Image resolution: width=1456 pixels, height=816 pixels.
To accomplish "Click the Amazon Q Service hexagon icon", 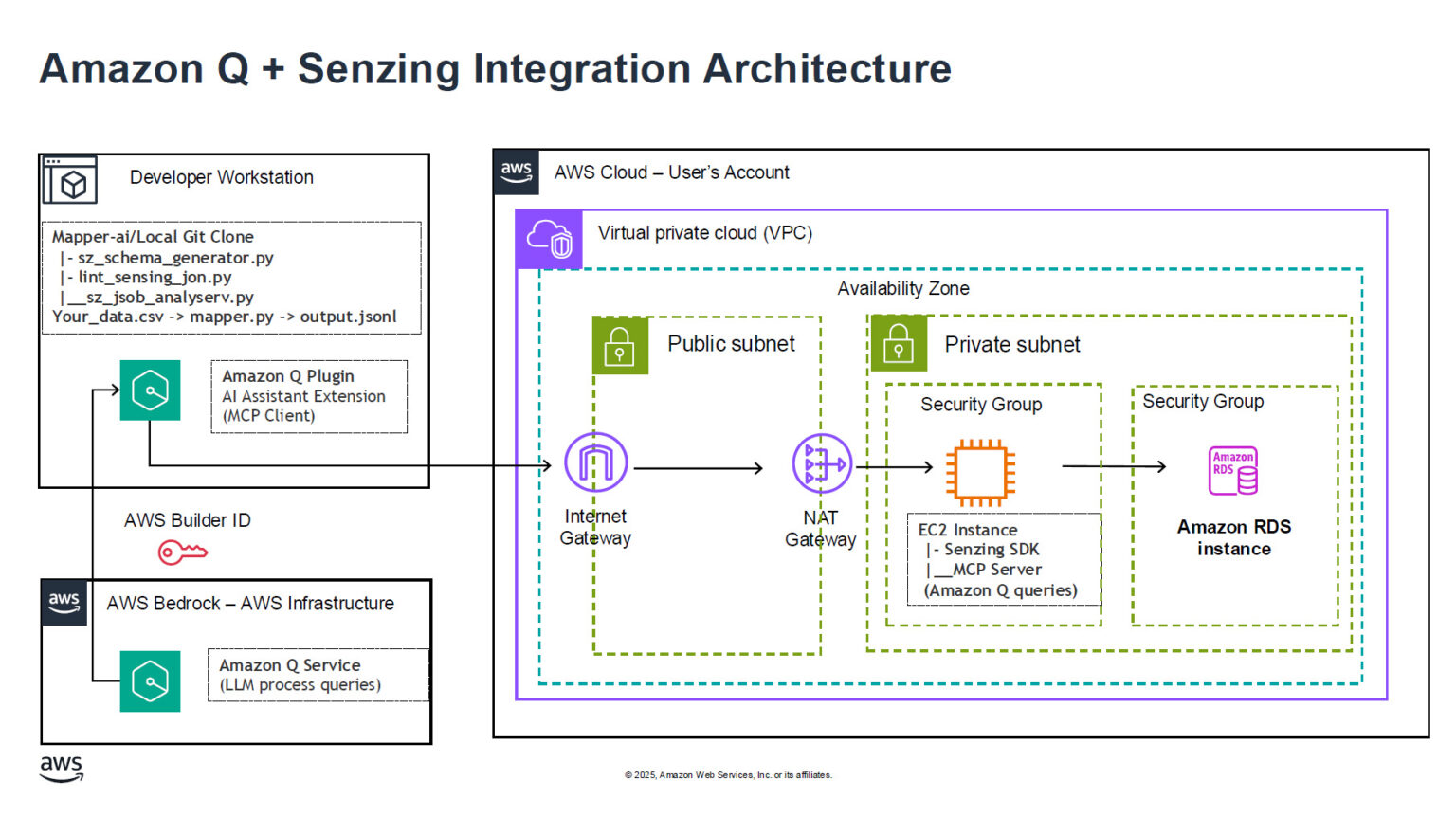I will (x=149, y=681).
